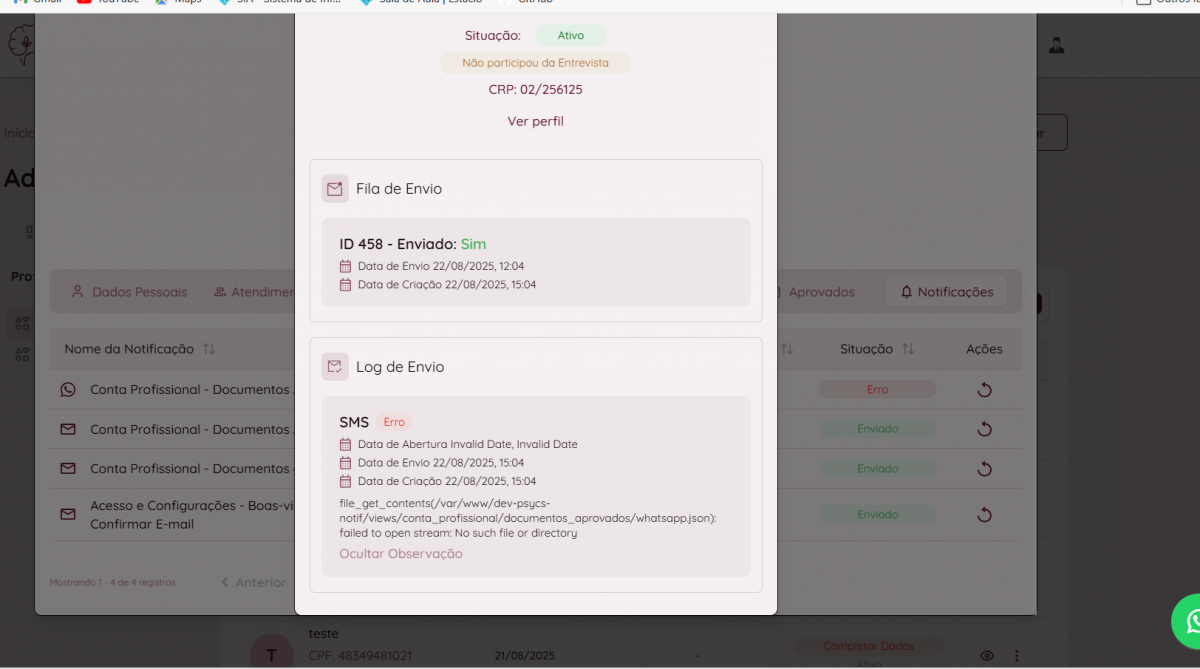Click the email icon beside Acesso e Configurações
Viewport: 1200px width, 669px height.
pyautogui.click(x=68, y=515)
